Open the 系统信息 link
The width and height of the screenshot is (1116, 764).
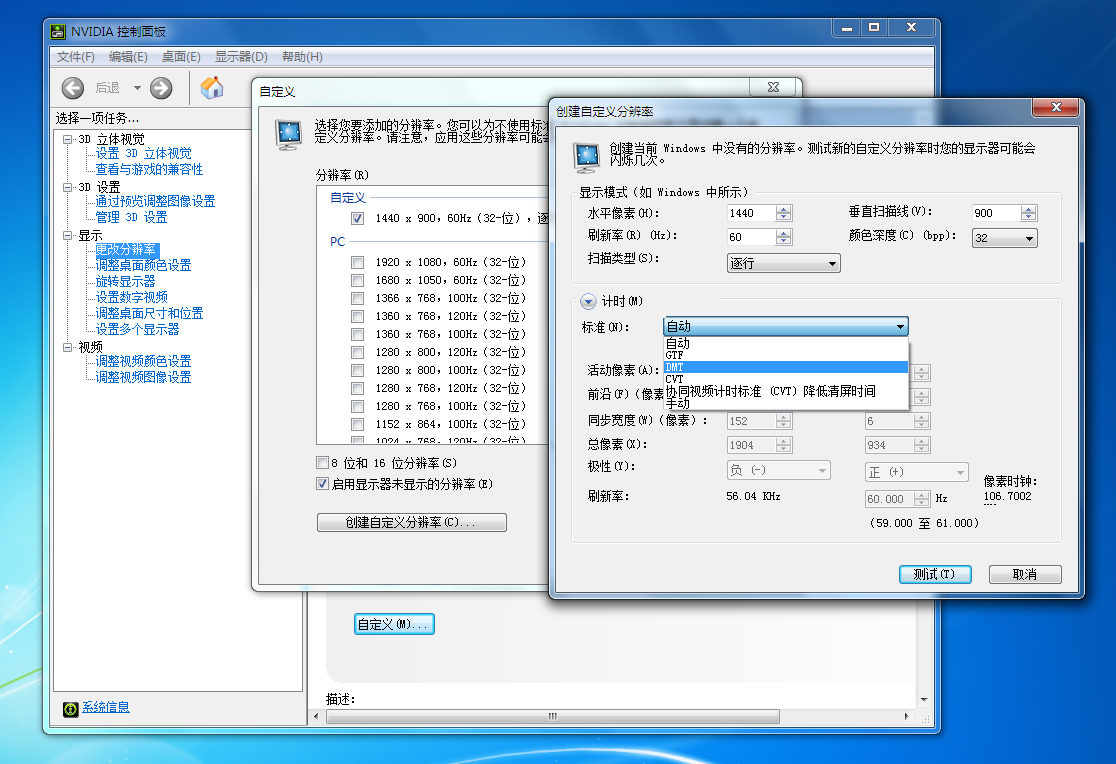(x=105, y=707)
